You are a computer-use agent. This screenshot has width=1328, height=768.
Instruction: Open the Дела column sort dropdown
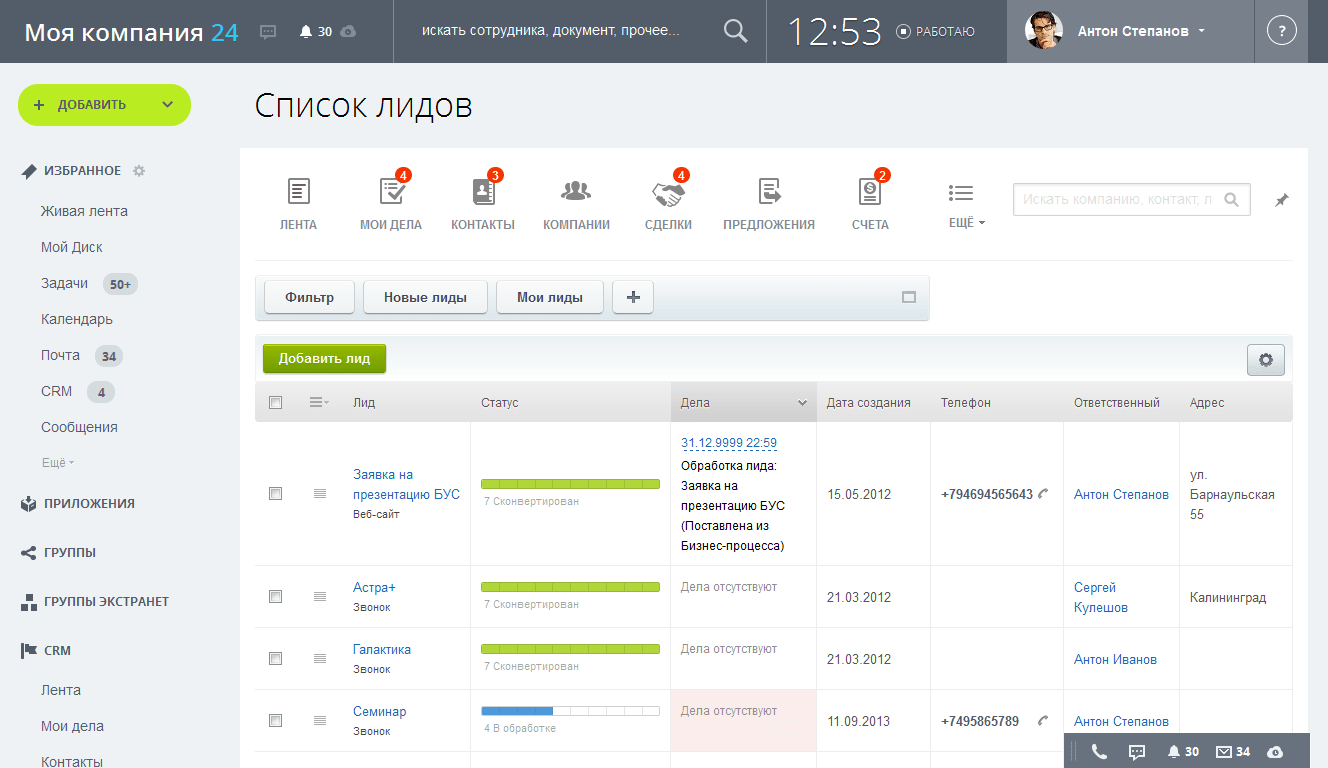click(802, 402)
